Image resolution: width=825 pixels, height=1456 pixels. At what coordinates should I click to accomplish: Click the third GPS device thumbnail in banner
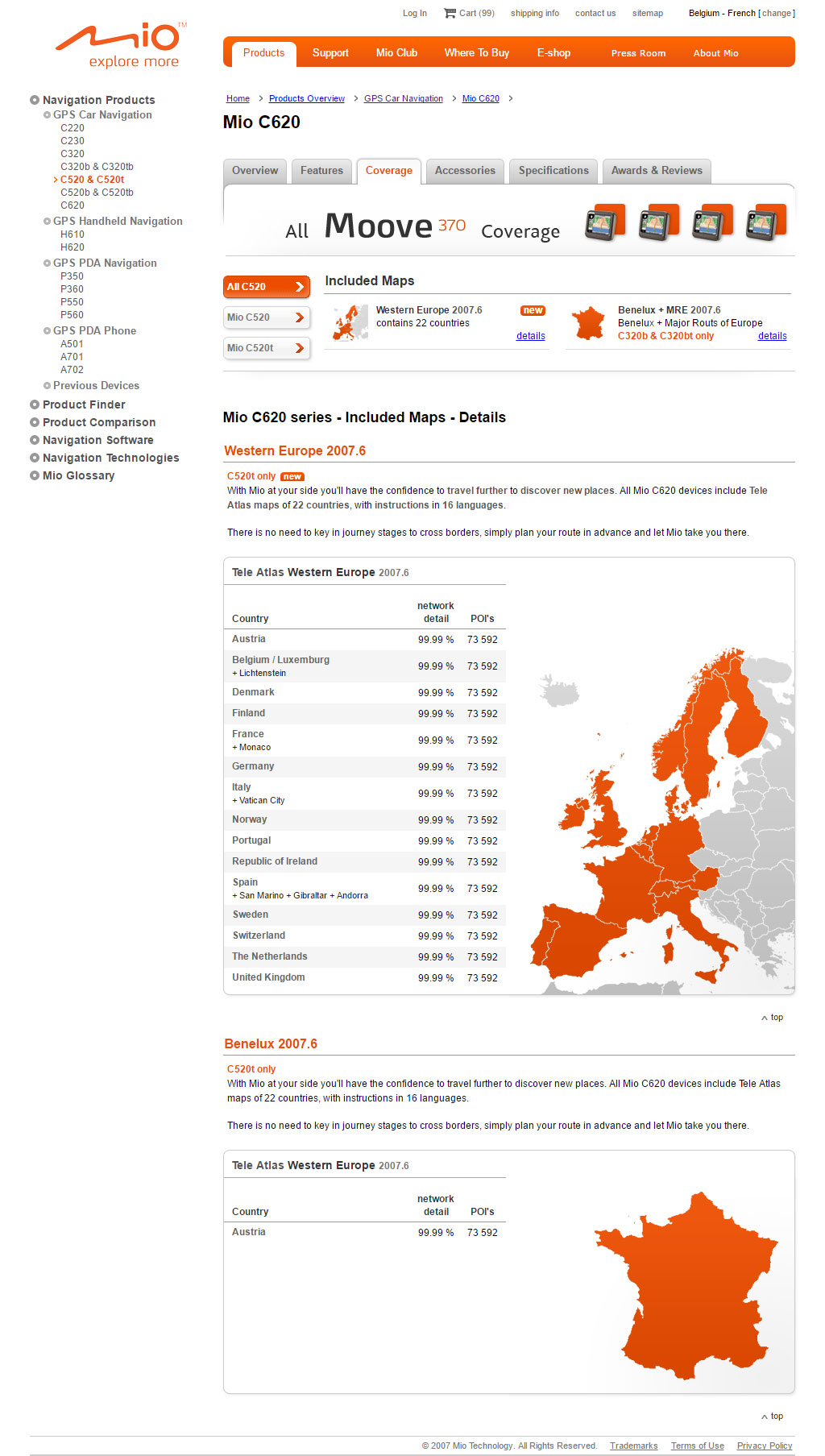point(712,223)
